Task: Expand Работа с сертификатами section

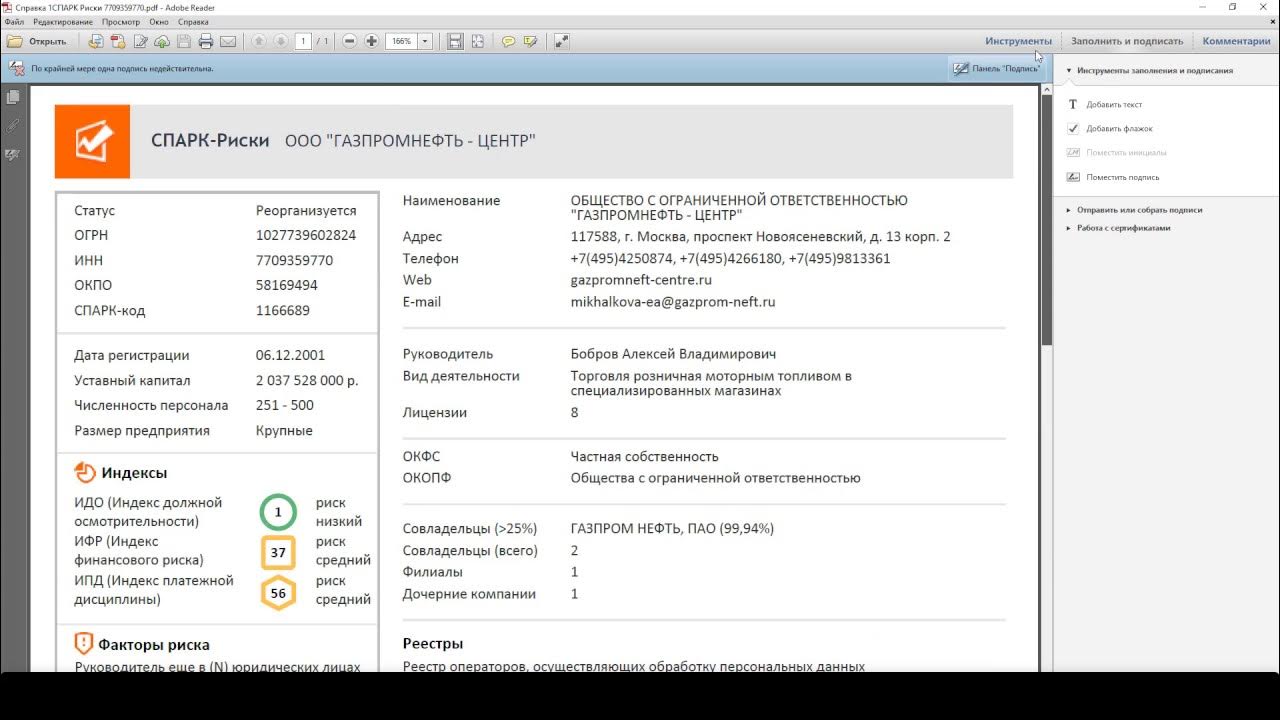Action: (1069, 228)
